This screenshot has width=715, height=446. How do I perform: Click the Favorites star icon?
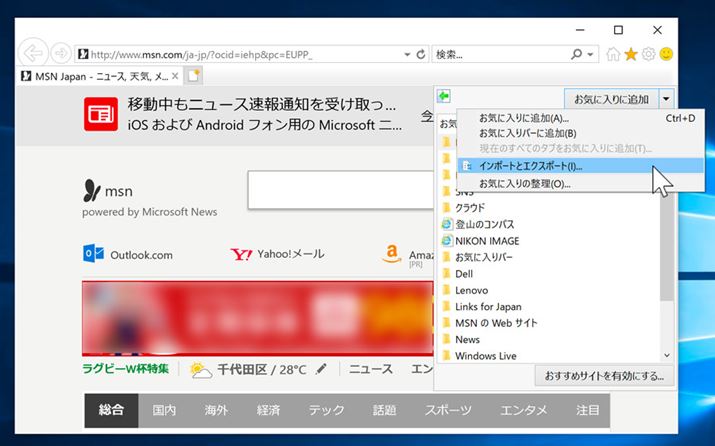point(631,54)
